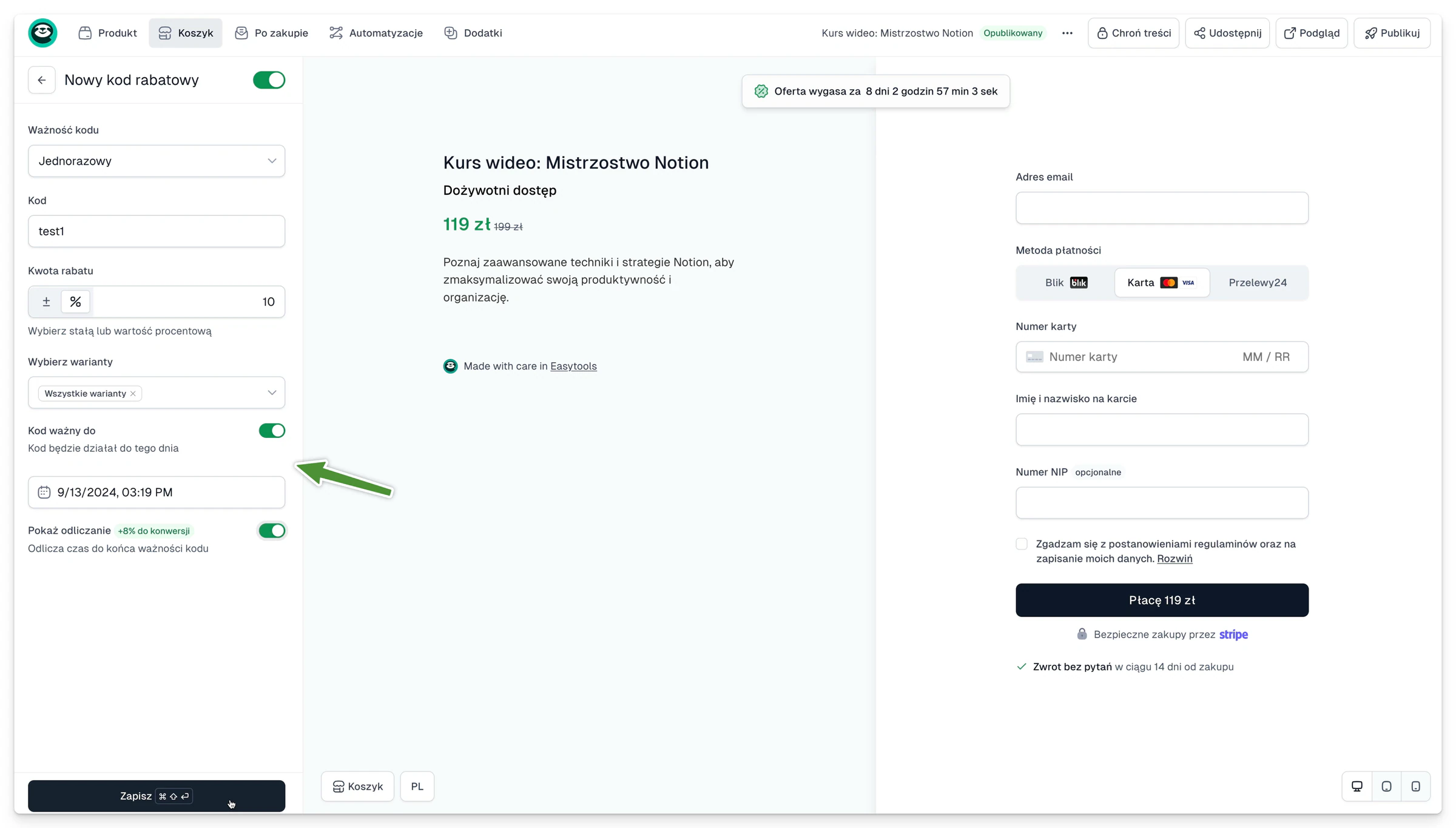Screen dimensions: 1456x828
Task: Click the Zapisz save button
Action: [x=157, y=796]
